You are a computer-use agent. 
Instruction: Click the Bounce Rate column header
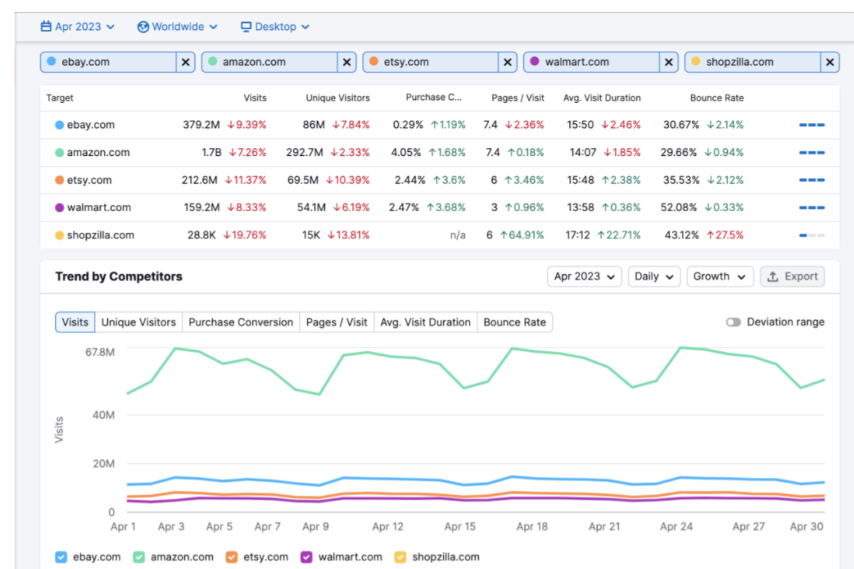point(717,98)
